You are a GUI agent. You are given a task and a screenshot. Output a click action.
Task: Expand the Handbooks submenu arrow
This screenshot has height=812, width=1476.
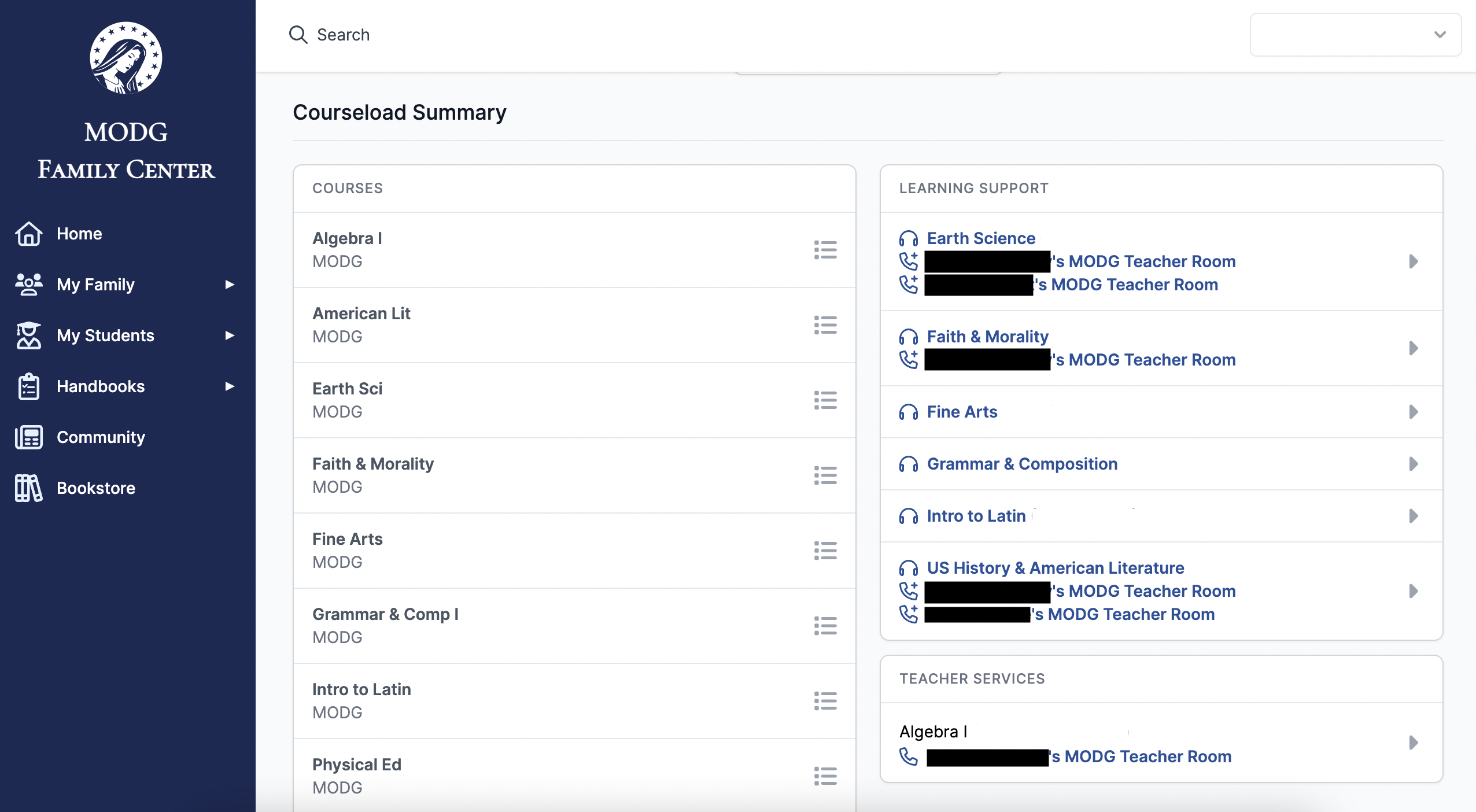click(230, 386)
